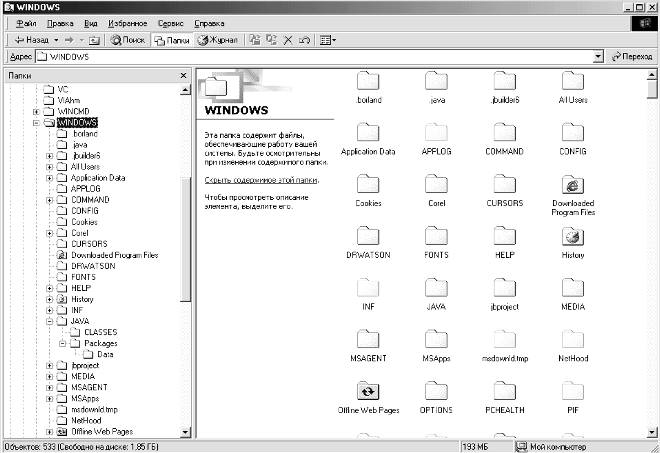Open the Избранное (Favorites) menu
Screen dimensions: 660x453
click(128, 22)
